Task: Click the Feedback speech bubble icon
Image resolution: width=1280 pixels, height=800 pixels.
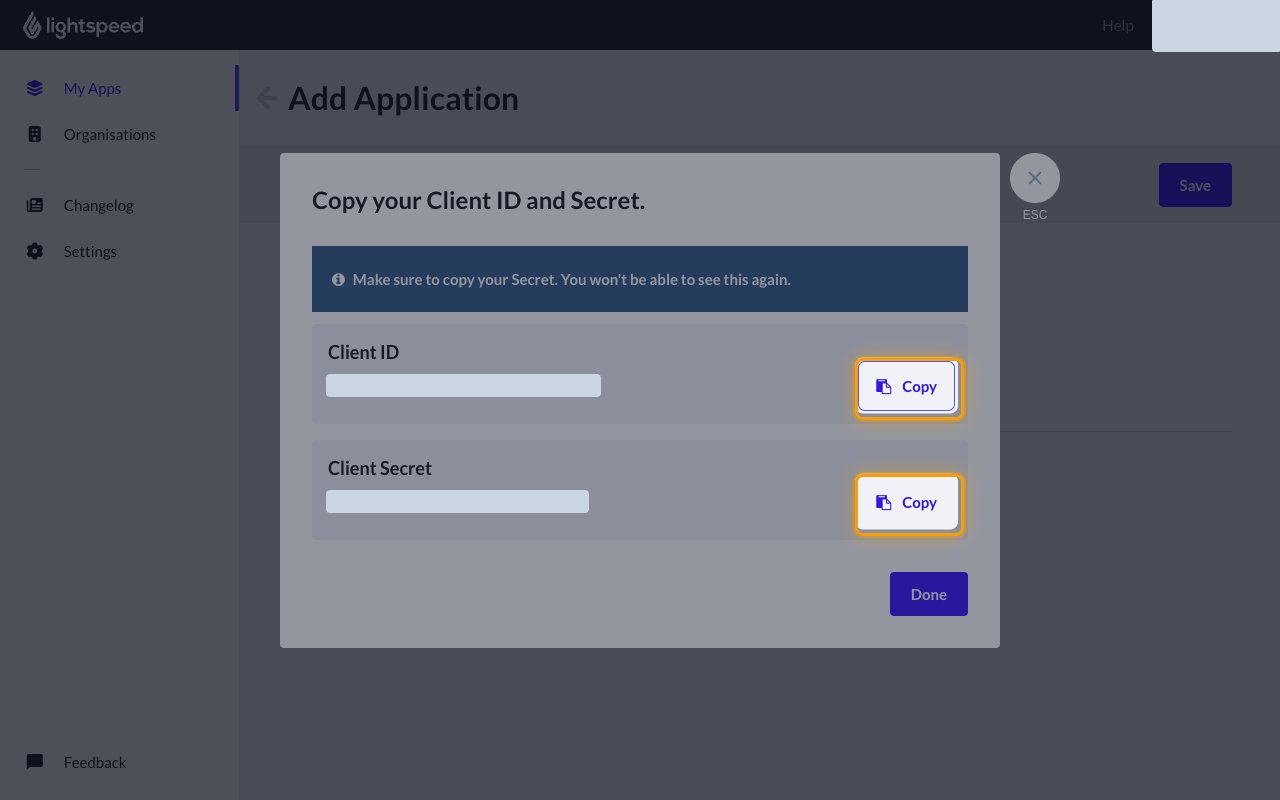Action: [x=35, y=762]
